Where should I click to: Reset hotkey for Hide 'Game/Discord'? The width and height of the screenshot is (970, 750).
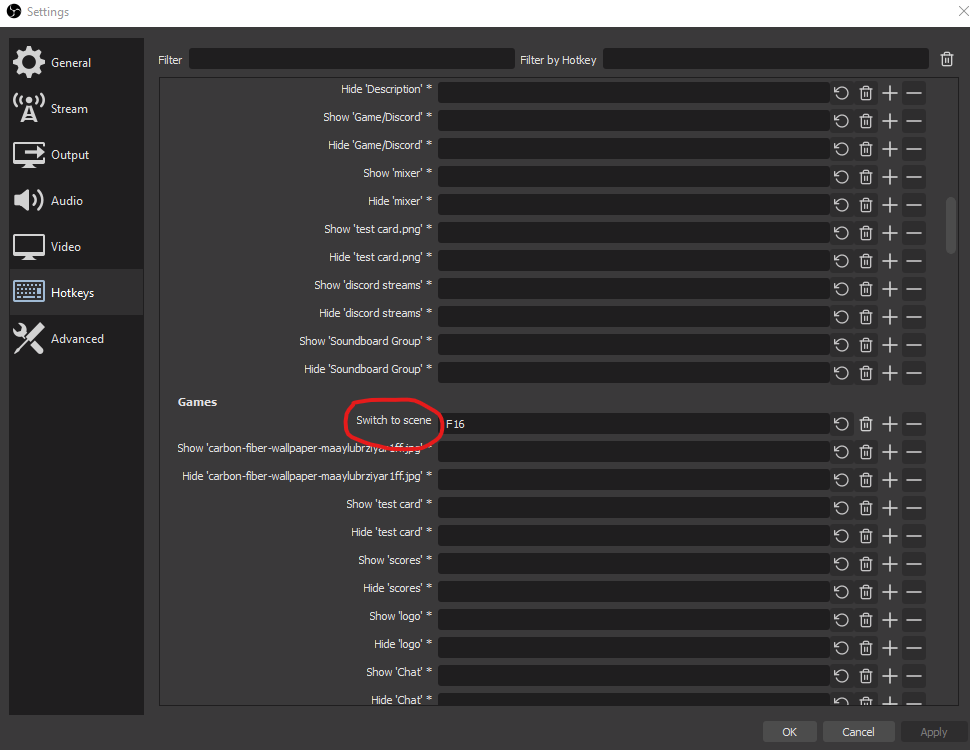tap(841, 149)
